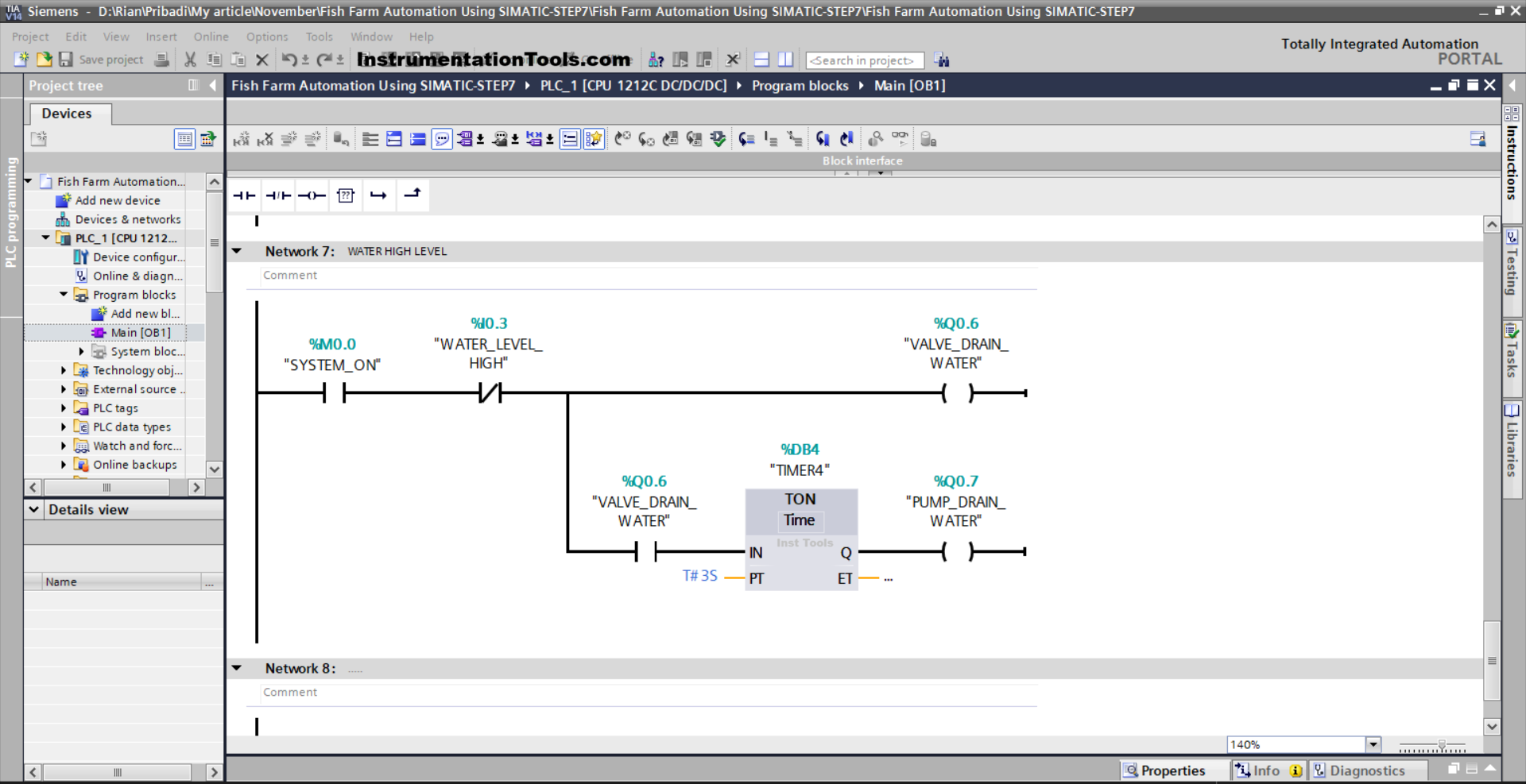Open Program blocks via the breadcrumb link
The image size is (1526, 784).
[x=800, y=86]
